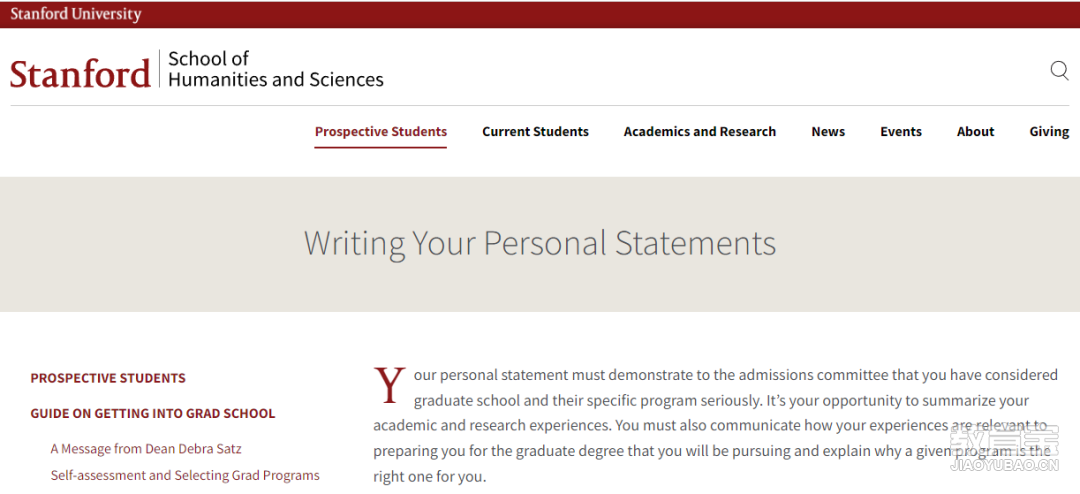Open Self-assessment and Selecting Grad Programs
The image size is (1080, 494).
185,475
